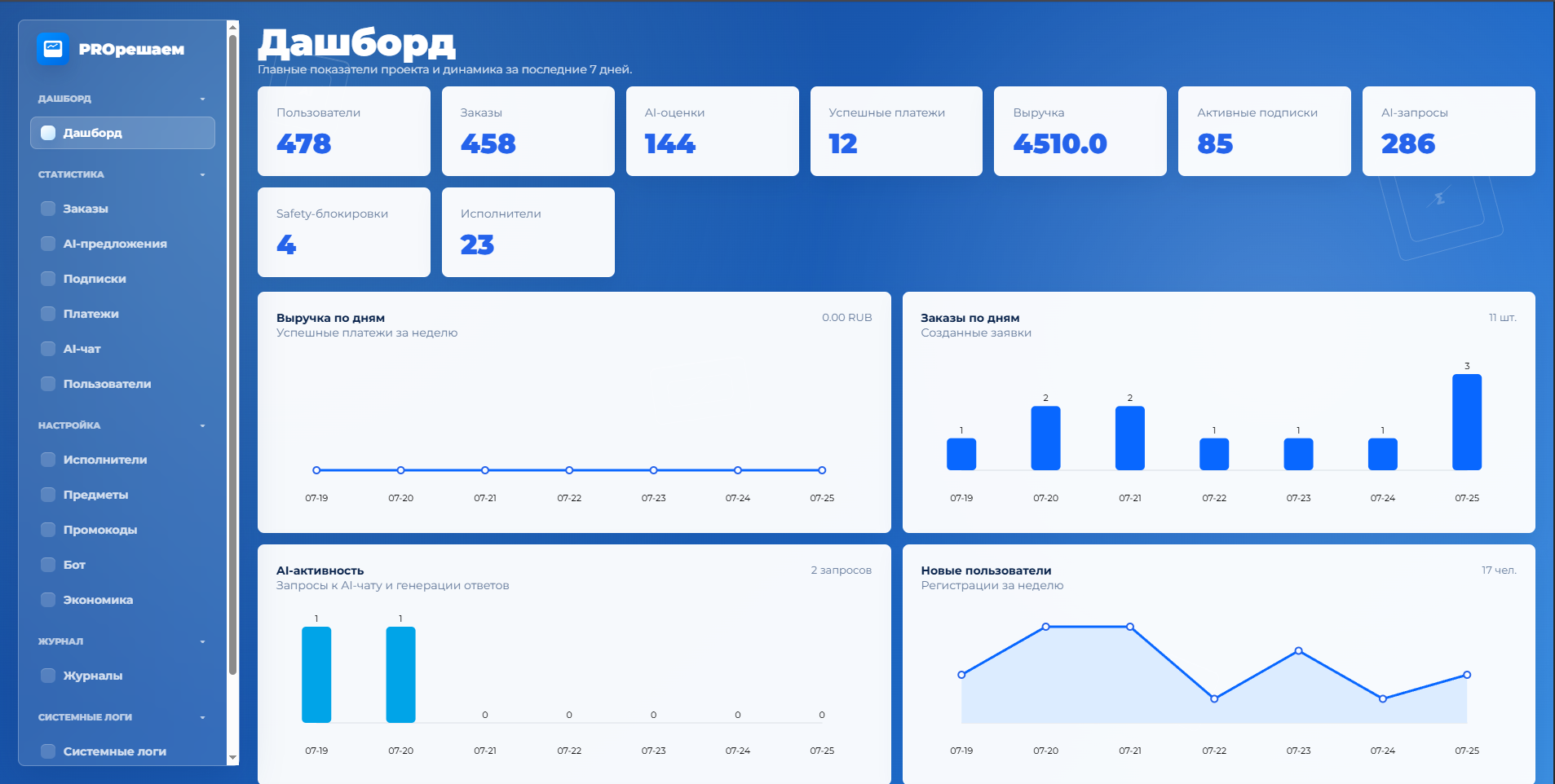Screen dimensions: 1555x784
Task: Click the icon next to Платежи
Action: click(48, 314)
